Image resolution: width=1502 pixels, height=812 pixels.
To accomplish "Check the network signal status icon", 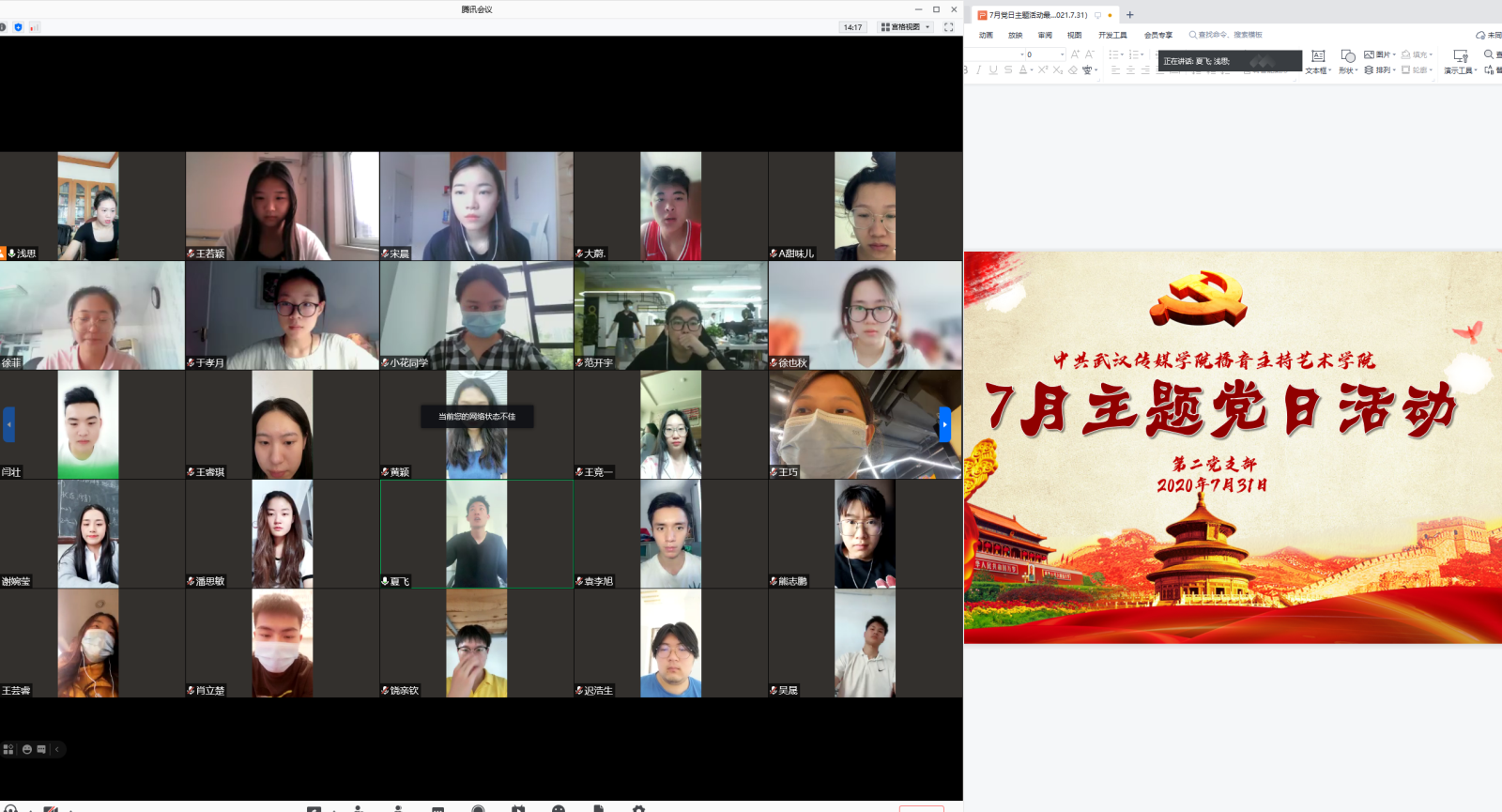I will [34, 27].
